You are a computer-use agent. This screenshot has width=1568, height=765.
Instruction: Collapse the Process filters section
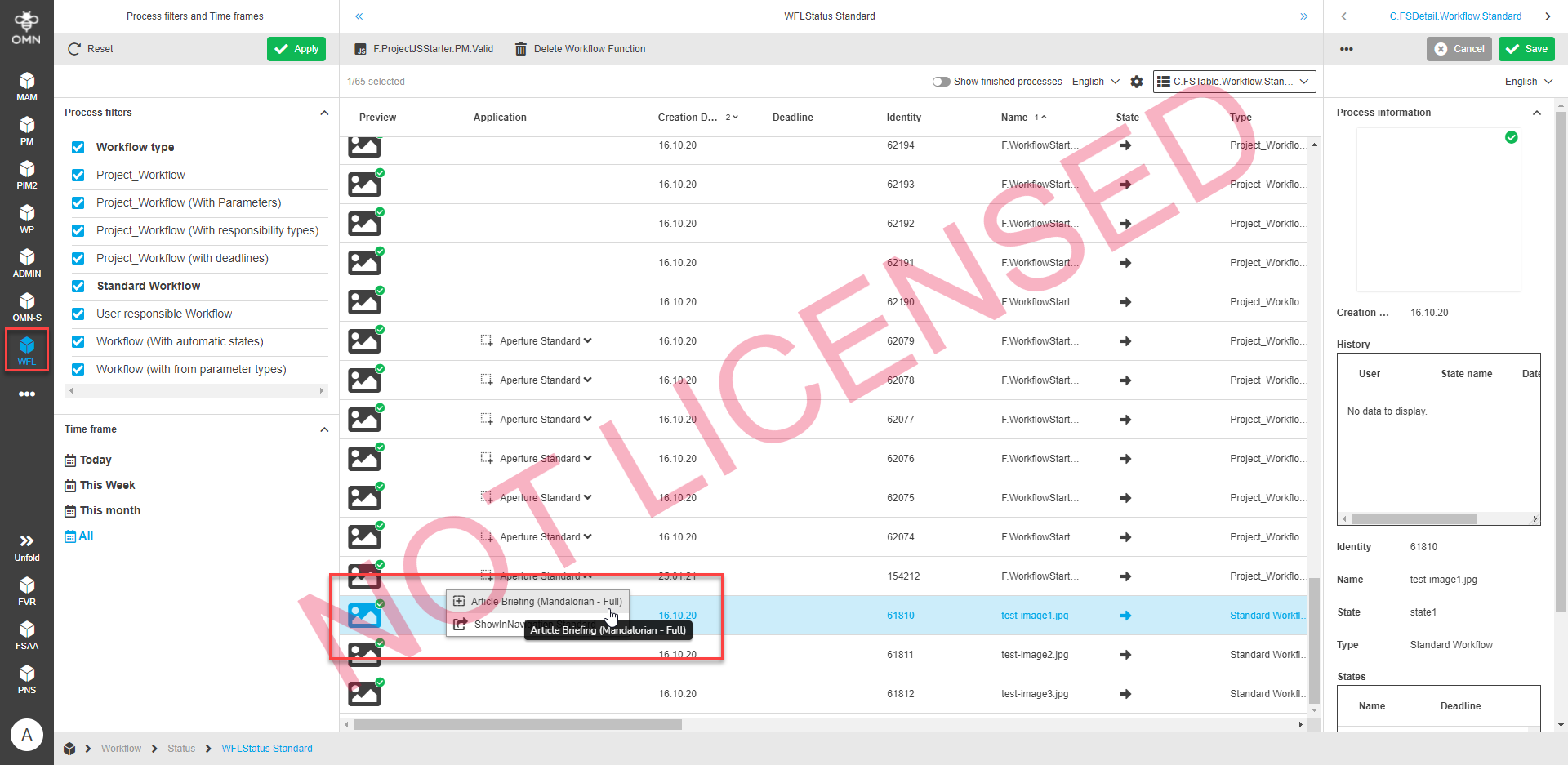click(x=324, y=113)
